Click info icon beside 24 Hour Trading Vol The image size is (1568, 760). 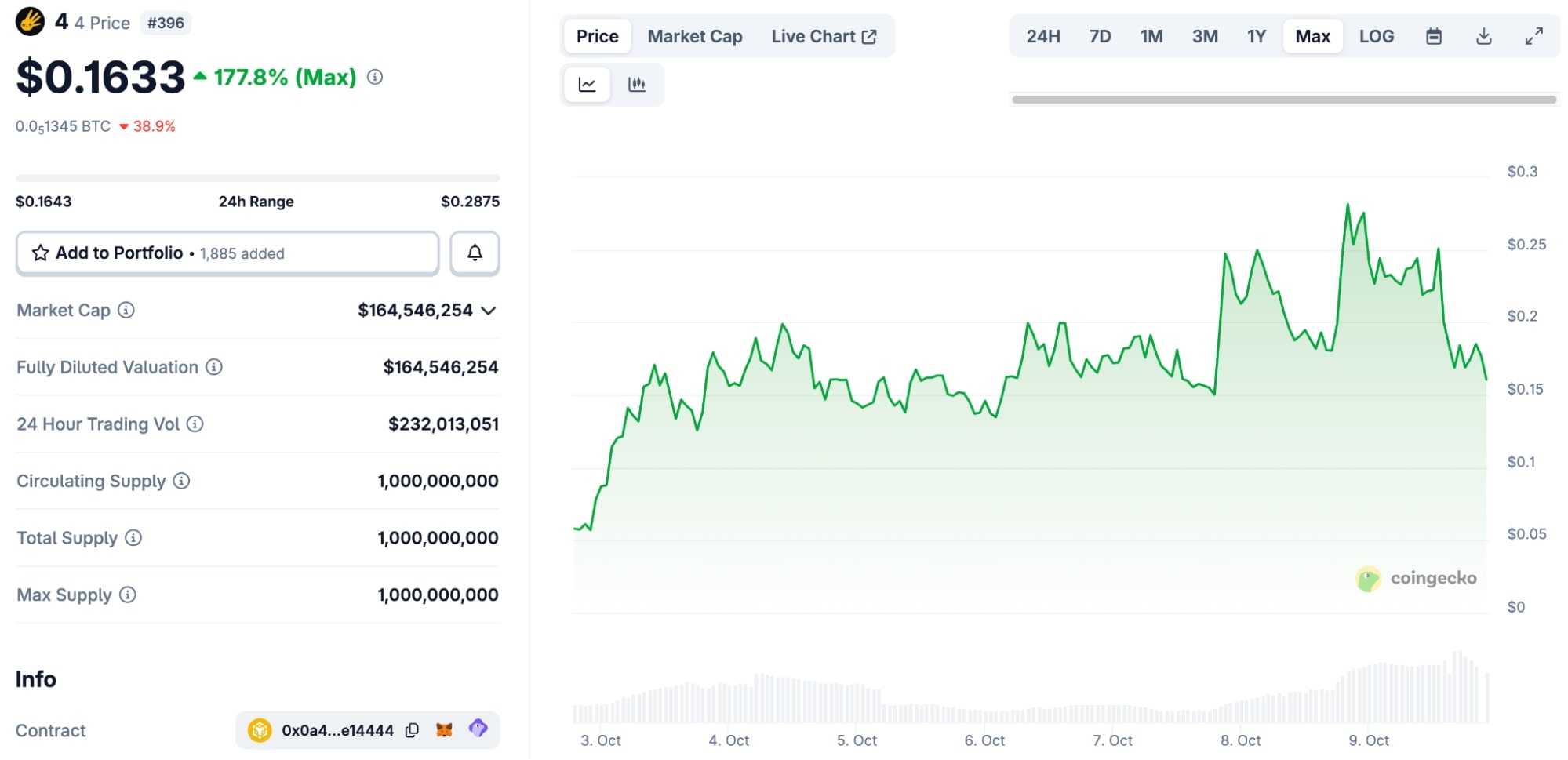click(x=195, y=424)
